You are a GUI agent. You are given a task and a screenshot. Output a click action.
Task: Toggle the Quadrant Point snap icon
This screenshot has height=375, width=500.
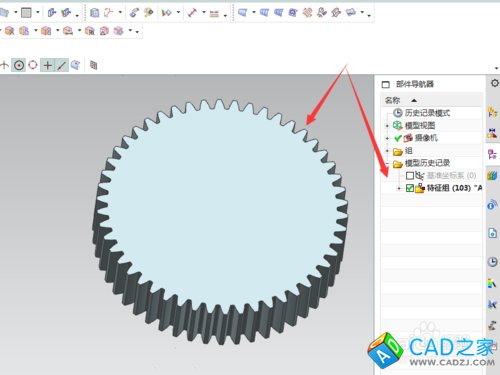point(33,65)
